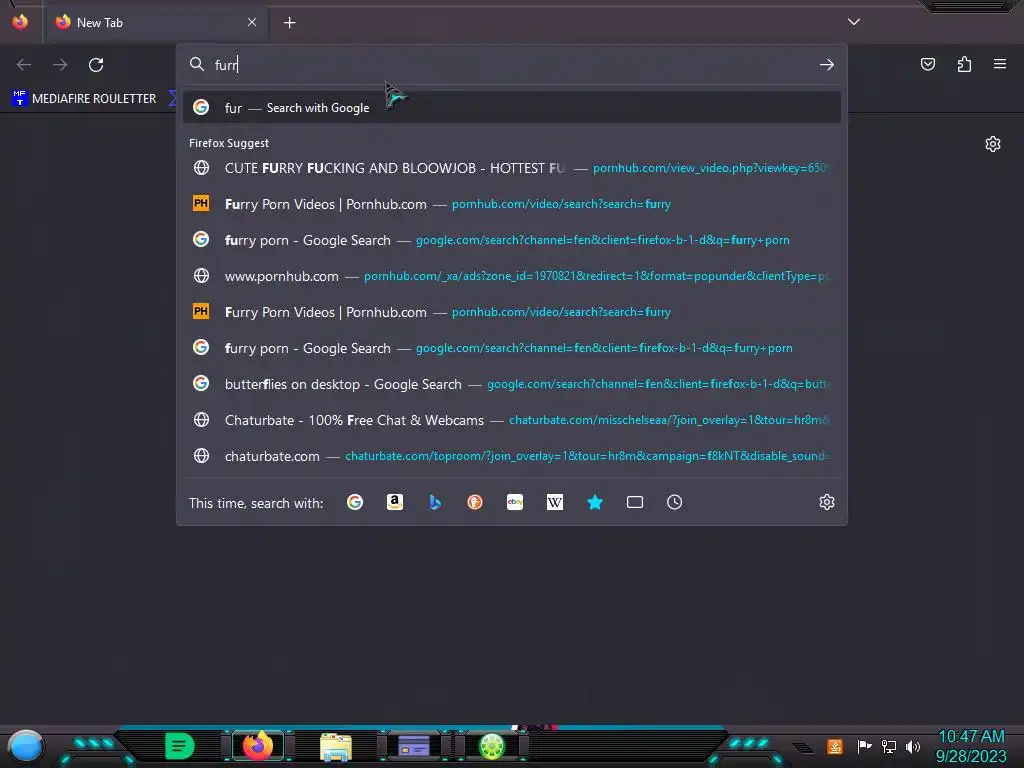Open the green notes app on taskbar
Image resolution: width=1024 pixels, height=768 pixels.
coord(180,746)
